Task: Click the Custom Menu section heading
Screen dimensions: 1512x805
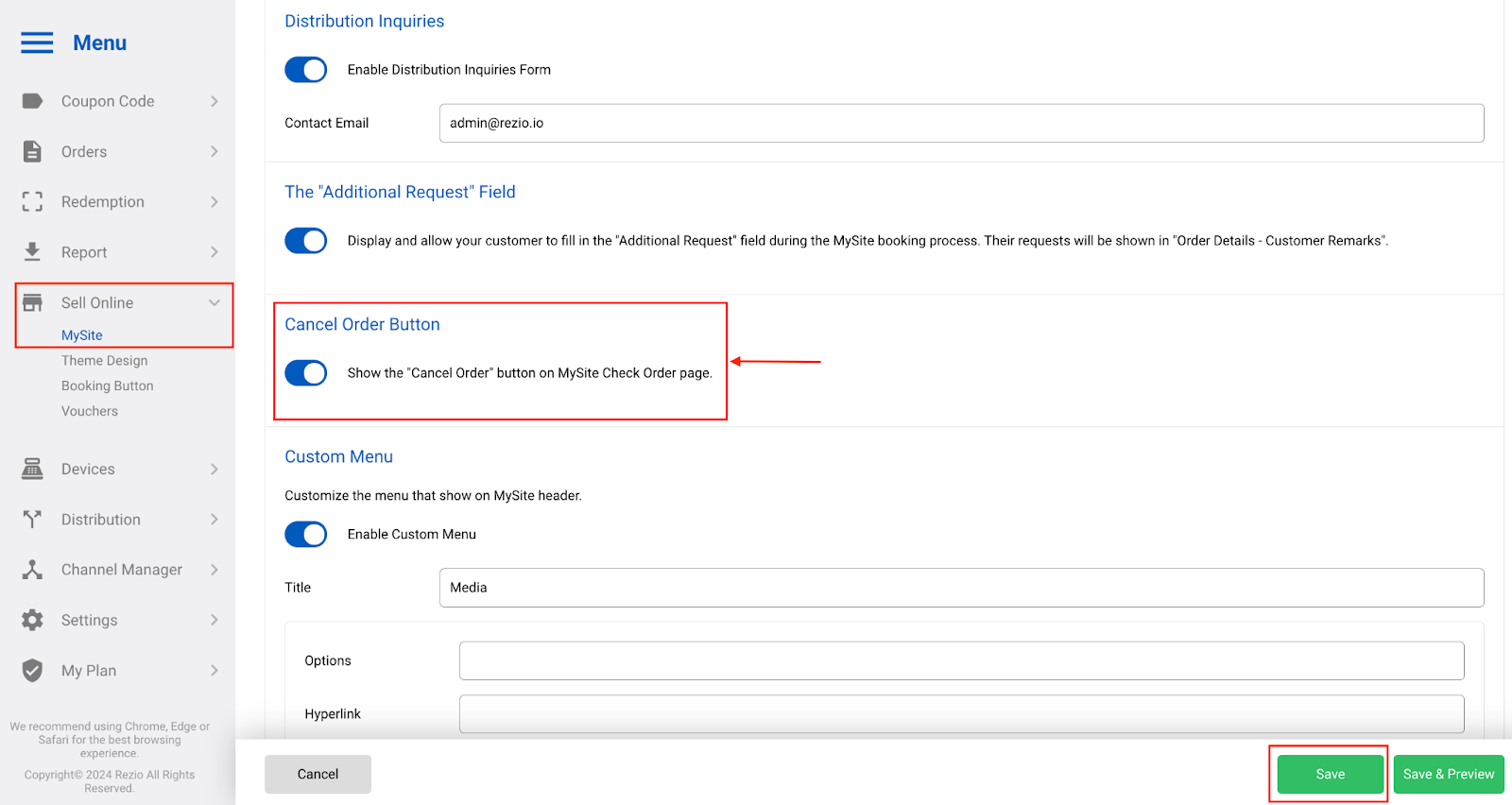Action: [x=338, y=456]
